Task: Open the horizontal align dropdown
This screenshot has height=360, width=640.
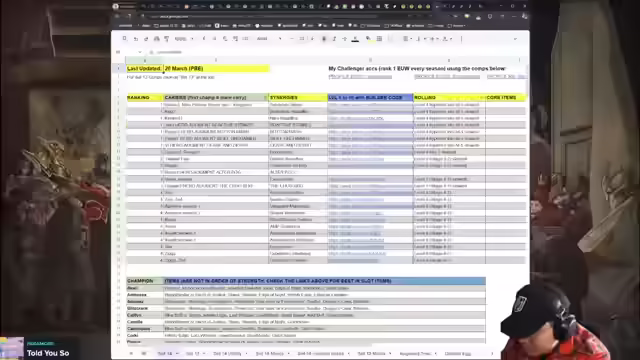Action: [x=407, y=39]
